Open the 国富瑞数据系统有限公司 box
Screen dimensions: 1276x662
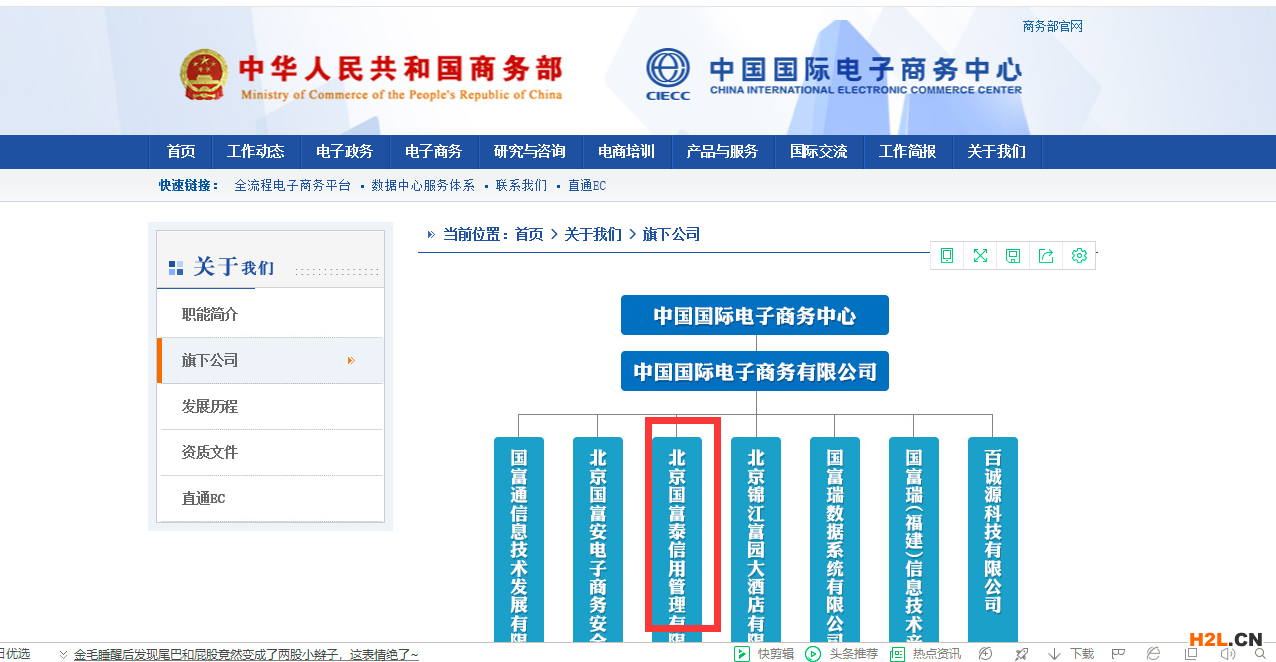click(835, 540)
